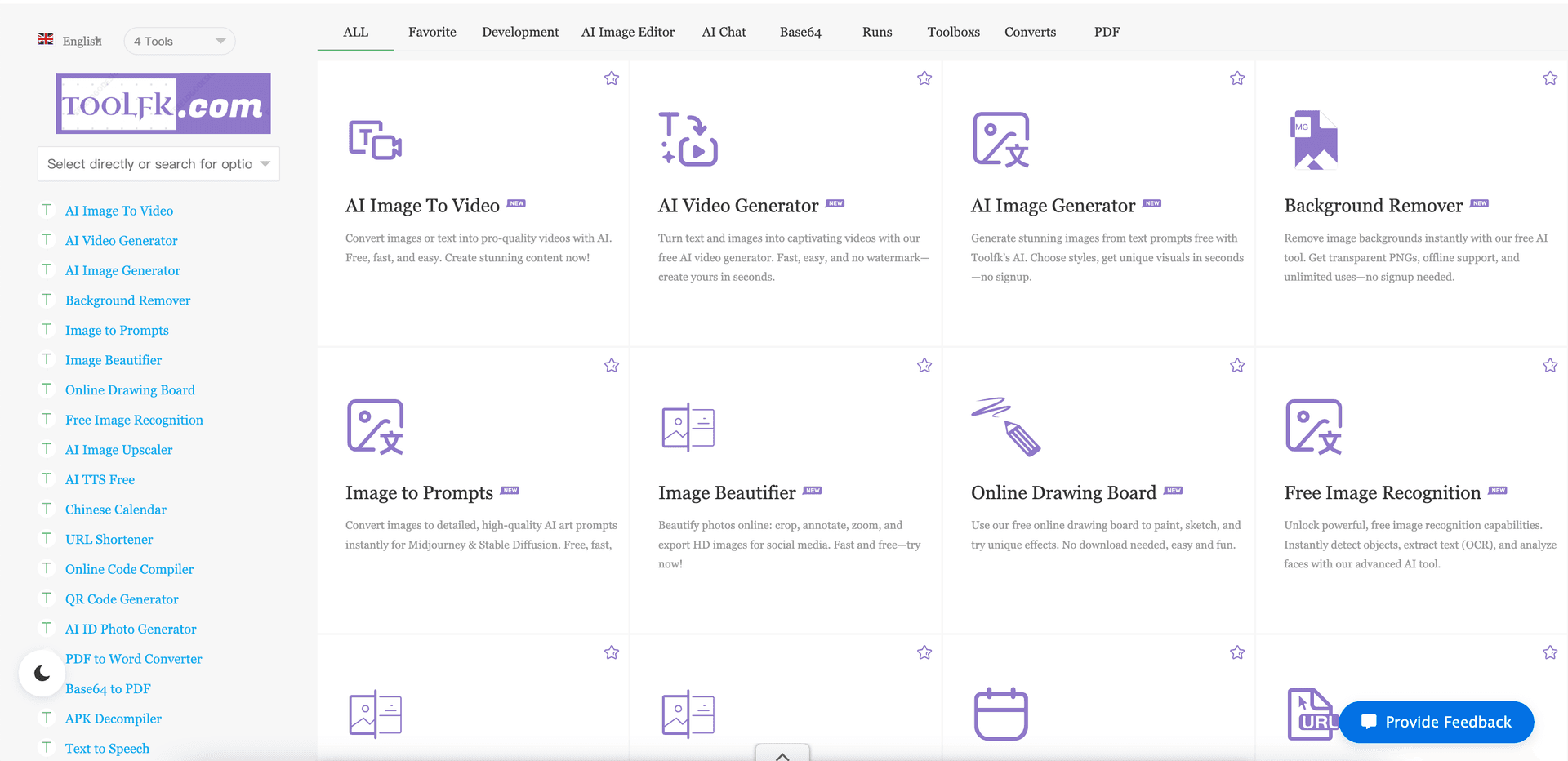Viewport: 1568px width, 761px height.
Task: Favorite the Free Image Recognition card star
Action: (1550, 366)
